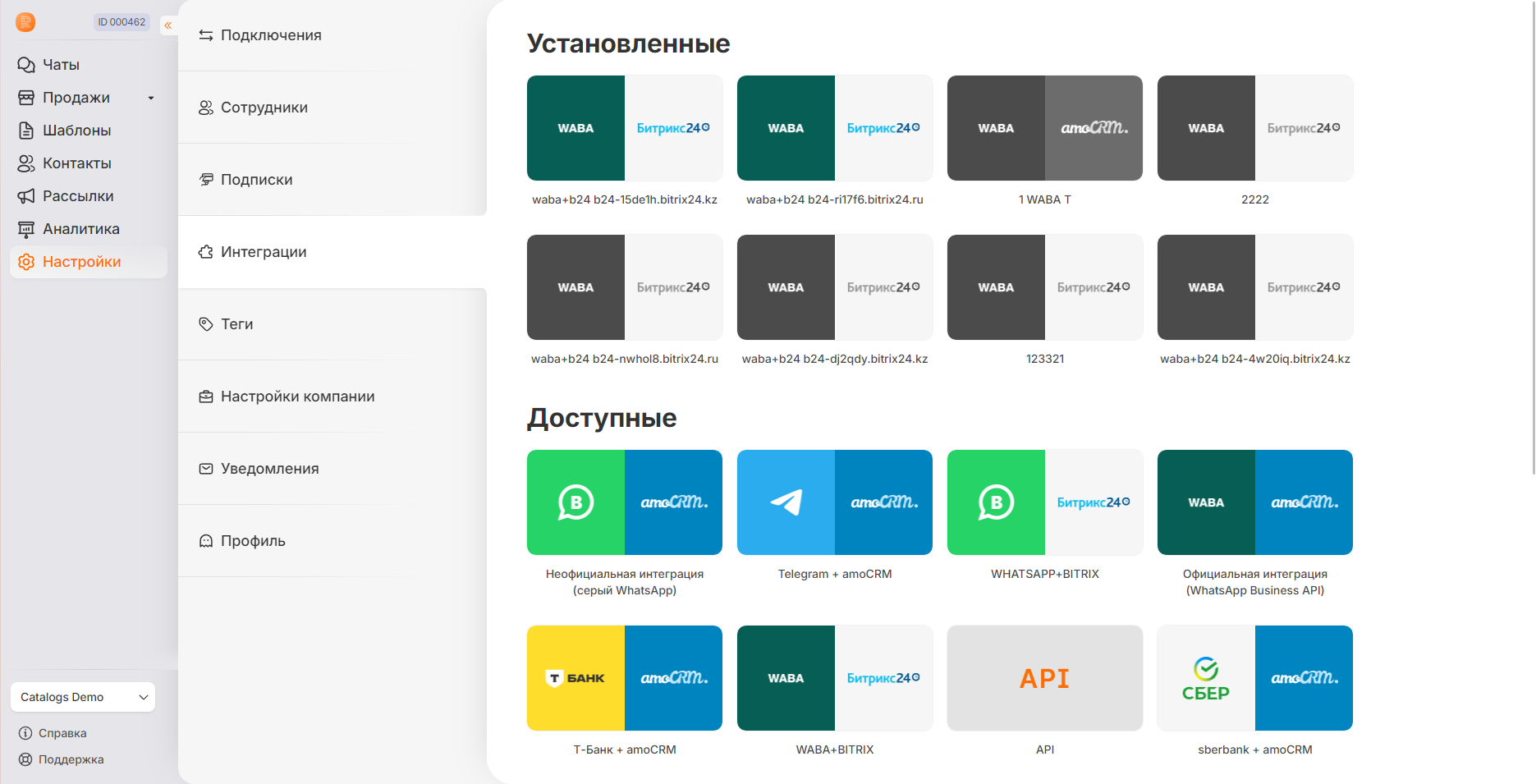Viewport: 1536px width, 784px height.
Task: Open the Подключения settings section
Action: [271, 35]
